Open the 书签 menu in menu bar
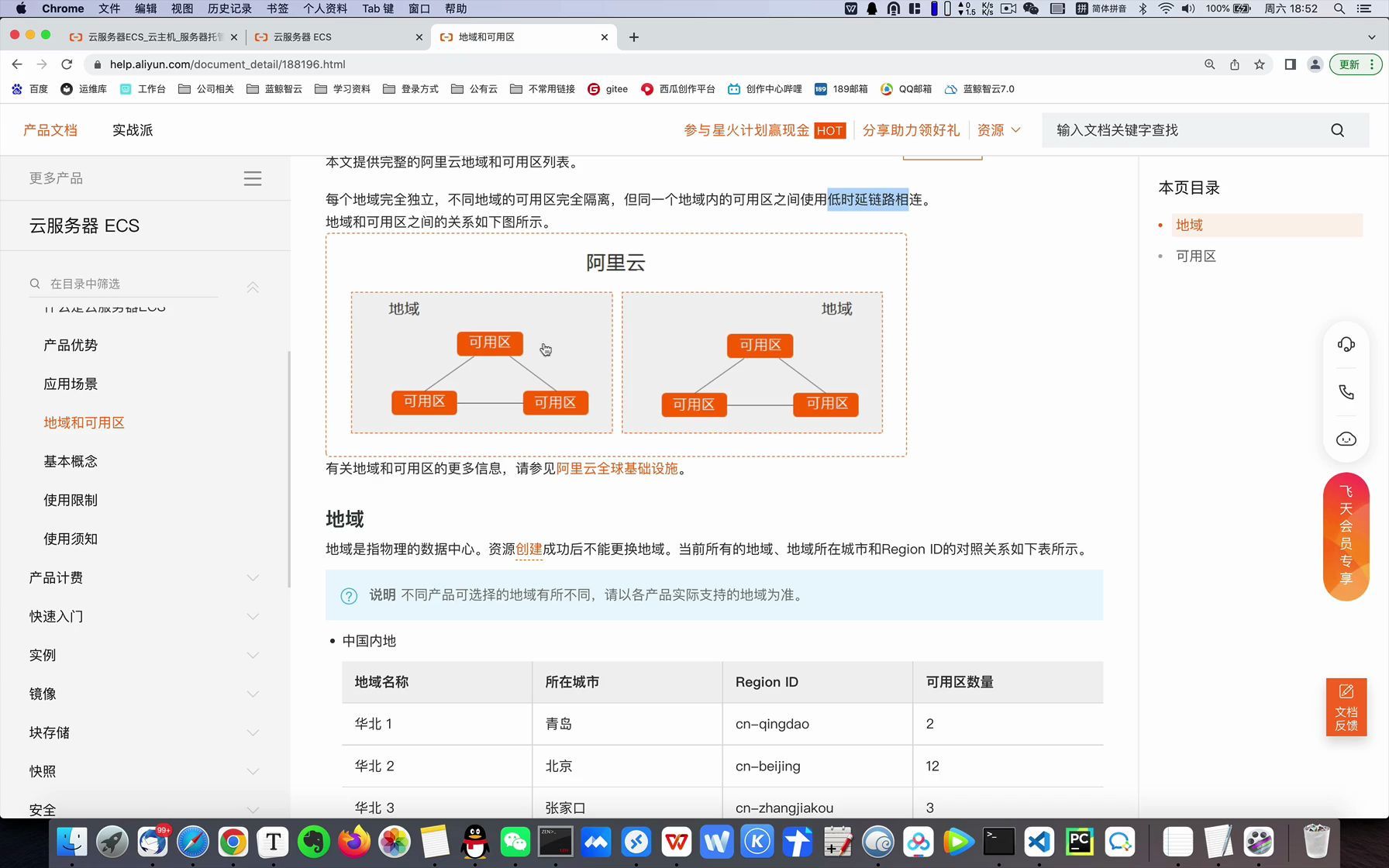Screen dimensions: 1389x868 277,9
